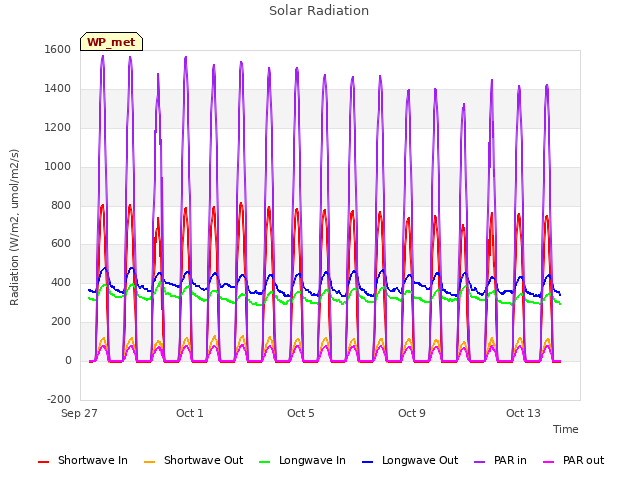Click the 400 y-axis tick label
Viewport: 640px width, 480px height.
(x=61, y=282)
